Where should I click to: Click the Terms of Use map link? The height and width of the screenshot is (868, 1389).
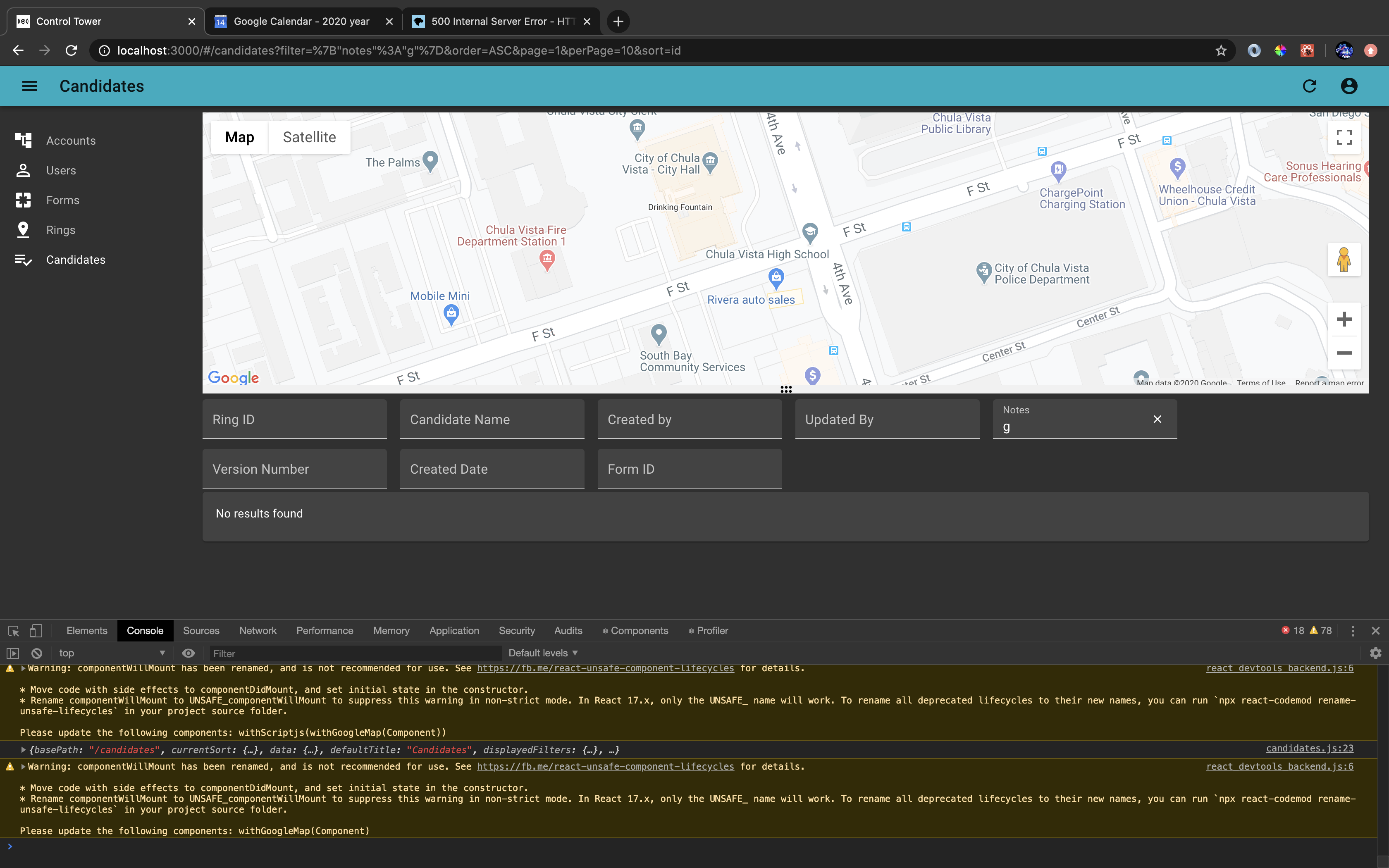(x=1262, y=383)
